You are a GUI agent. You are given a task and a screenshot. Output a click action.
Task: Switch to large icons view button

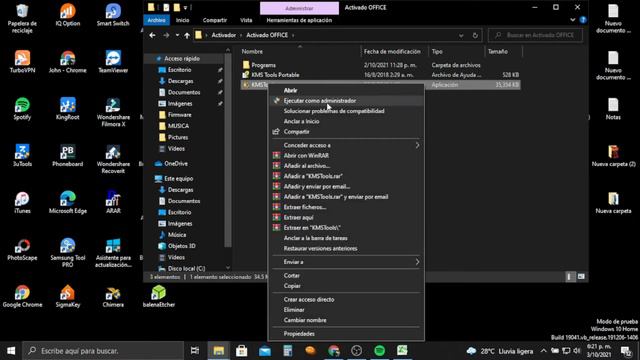[581, 277]
